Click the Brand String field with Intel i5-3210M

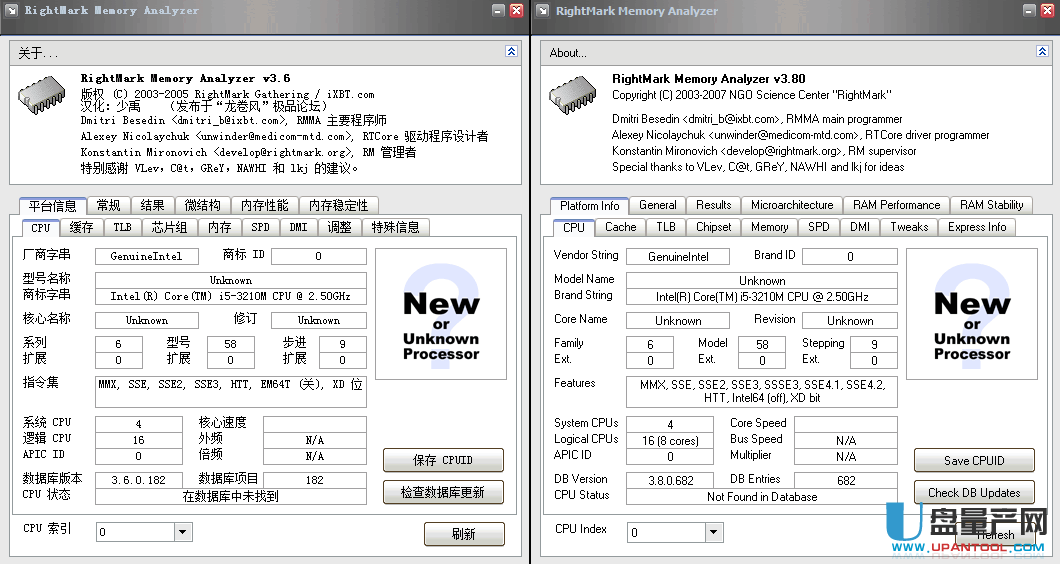click(x=761, y=297)
